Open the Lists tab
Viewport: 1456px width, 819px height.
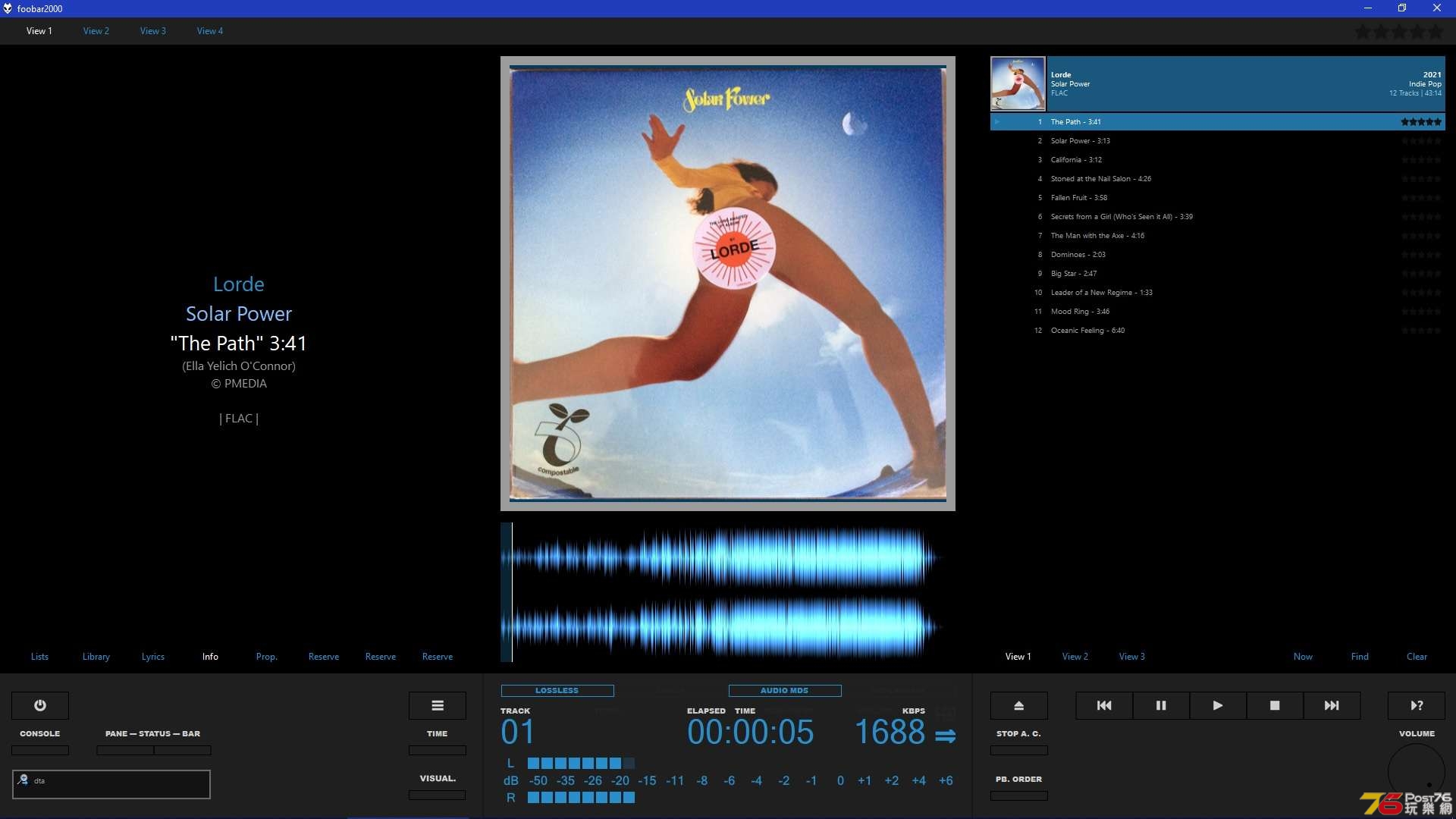pos(39,657)
